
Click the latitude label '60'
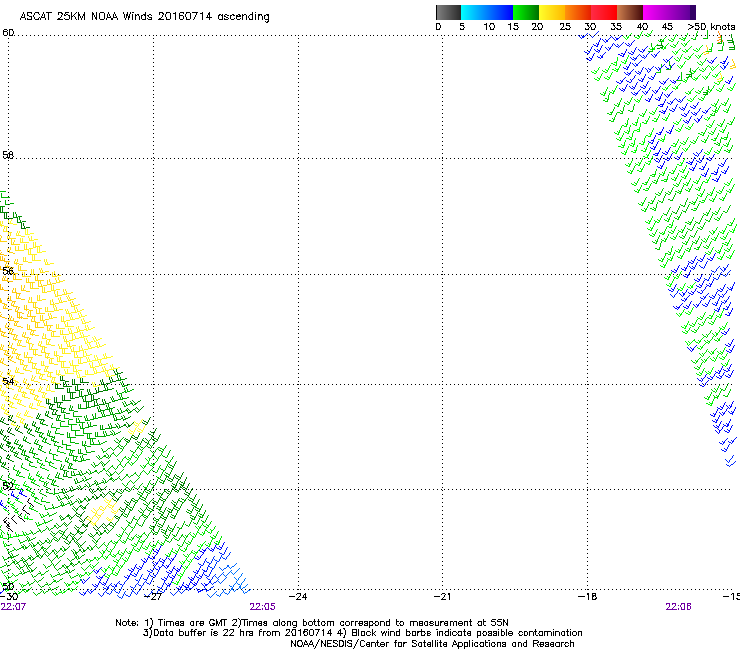pos(8,33)
